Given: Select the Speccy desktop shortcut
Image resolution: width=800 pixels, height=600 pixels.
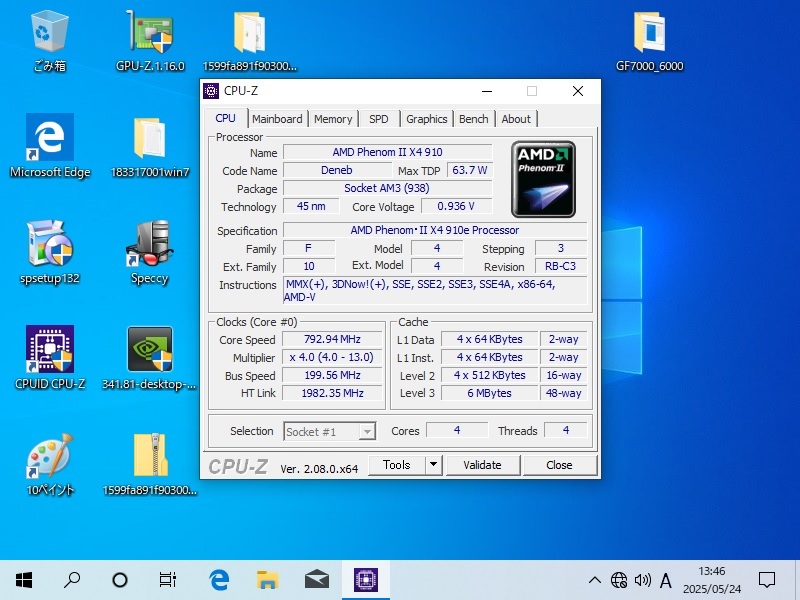Looking at the screenshot, I should click(x=149, y=252).
